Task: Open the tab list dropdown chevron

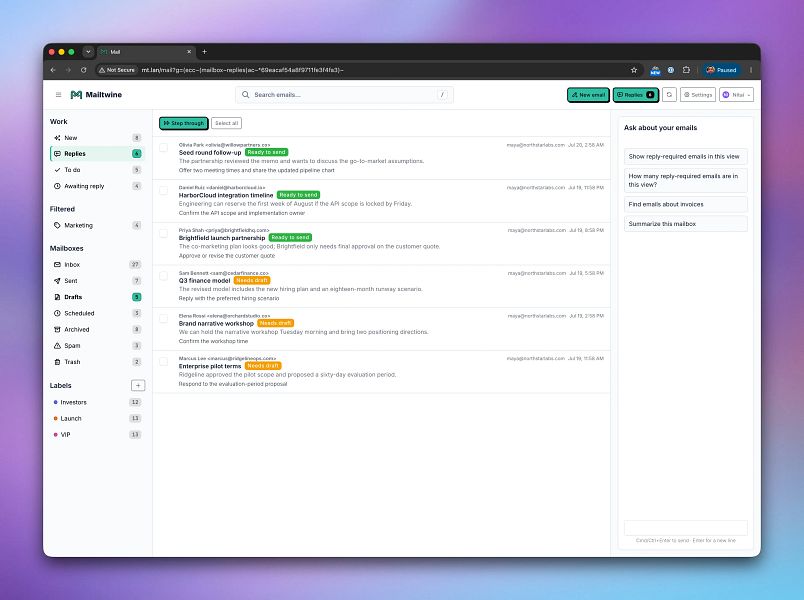Action: tap(88, 52)
